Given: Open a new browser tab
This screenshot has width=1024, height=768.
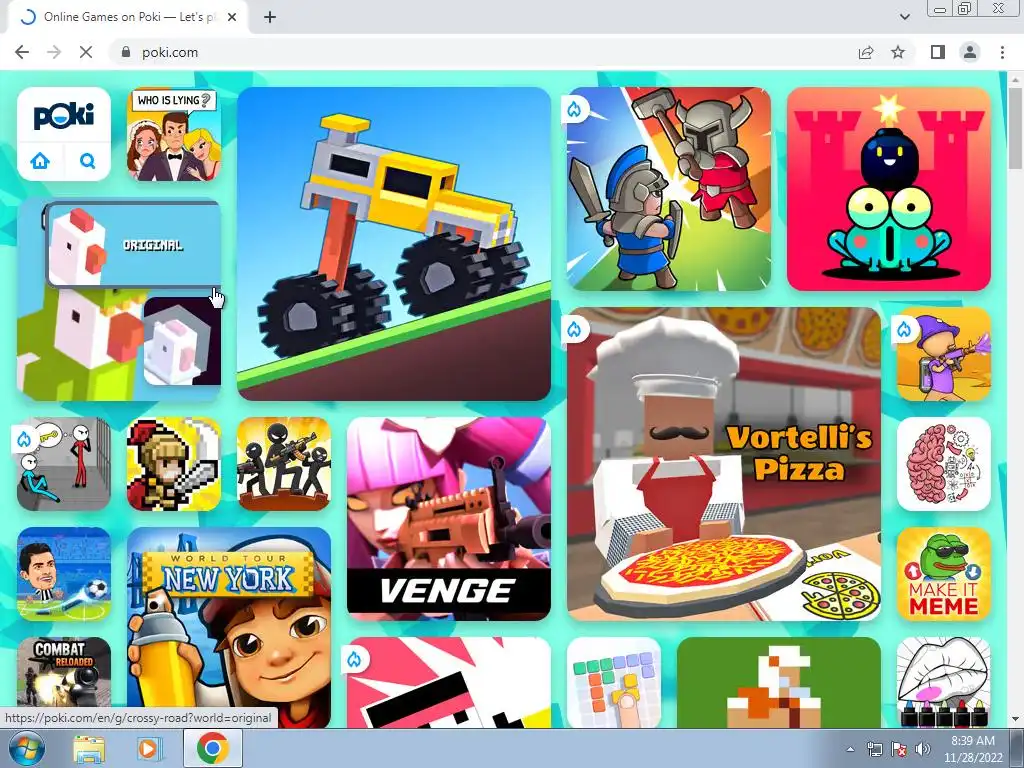Looking at the screenshot, I should 270,17.
